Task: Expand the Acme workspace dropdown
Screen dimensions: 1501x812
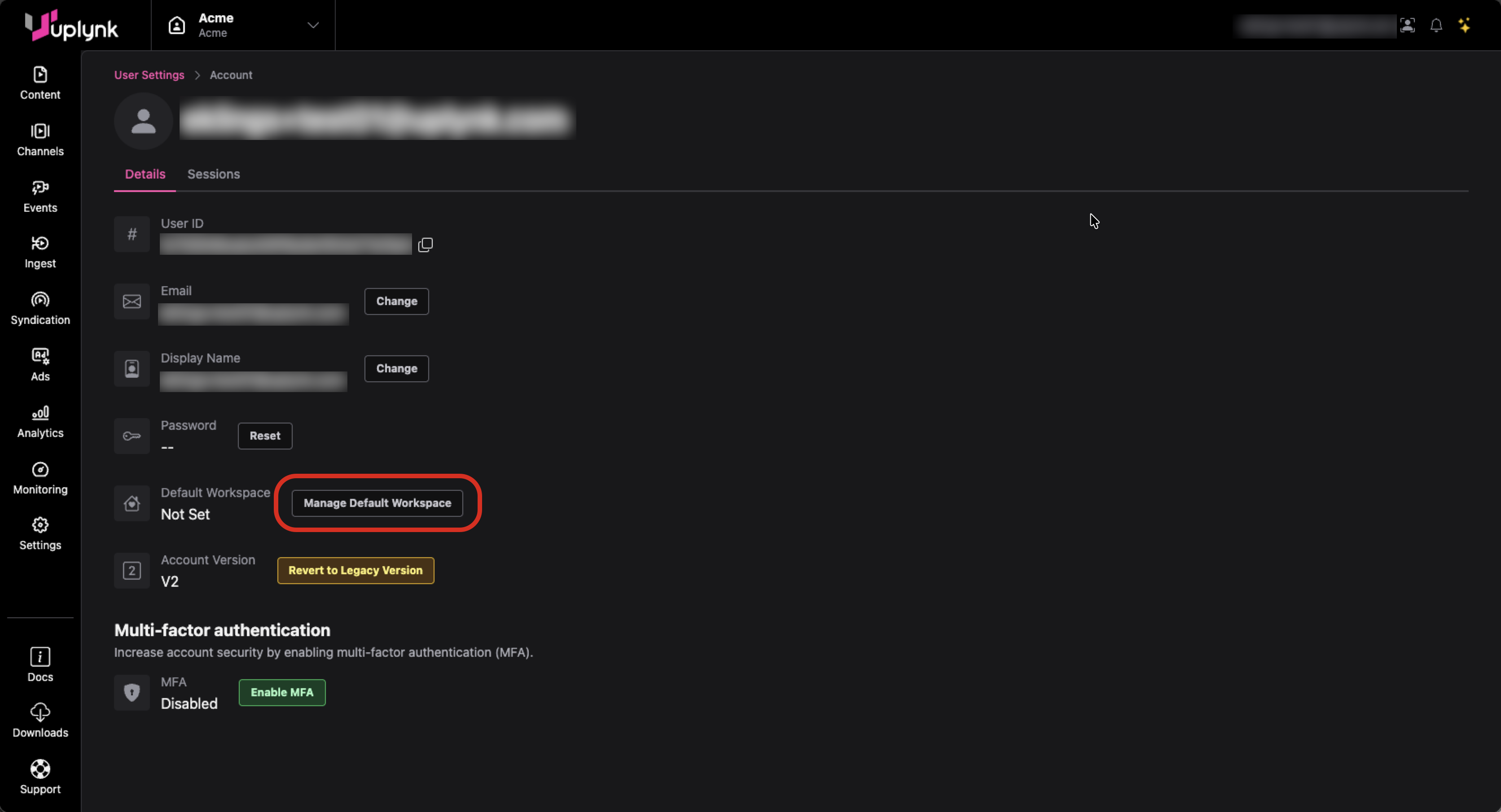Action: click(x=313, y=25)
